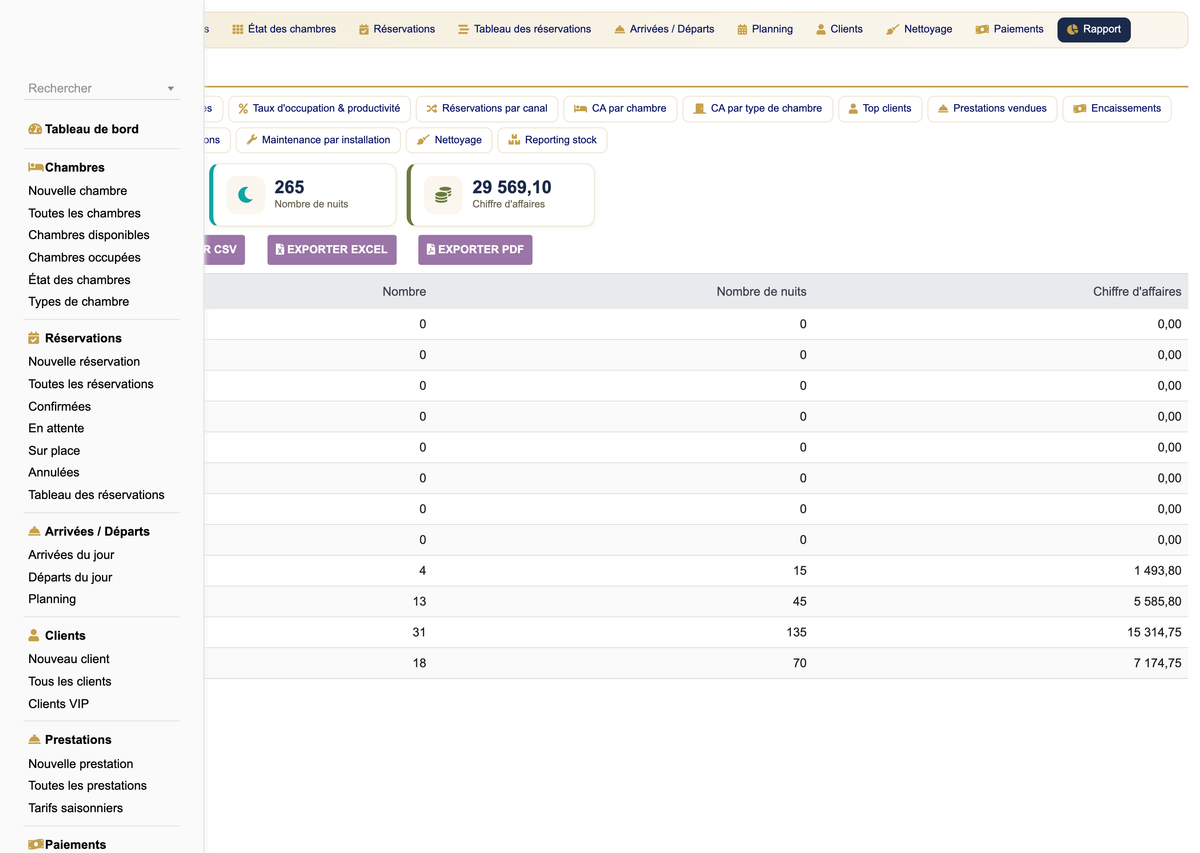The height and width of the screenshot is (853, 1200).
Task: Click the bed icon of CA par chambre
Action: pyautogui.click(x=580, y=108)
